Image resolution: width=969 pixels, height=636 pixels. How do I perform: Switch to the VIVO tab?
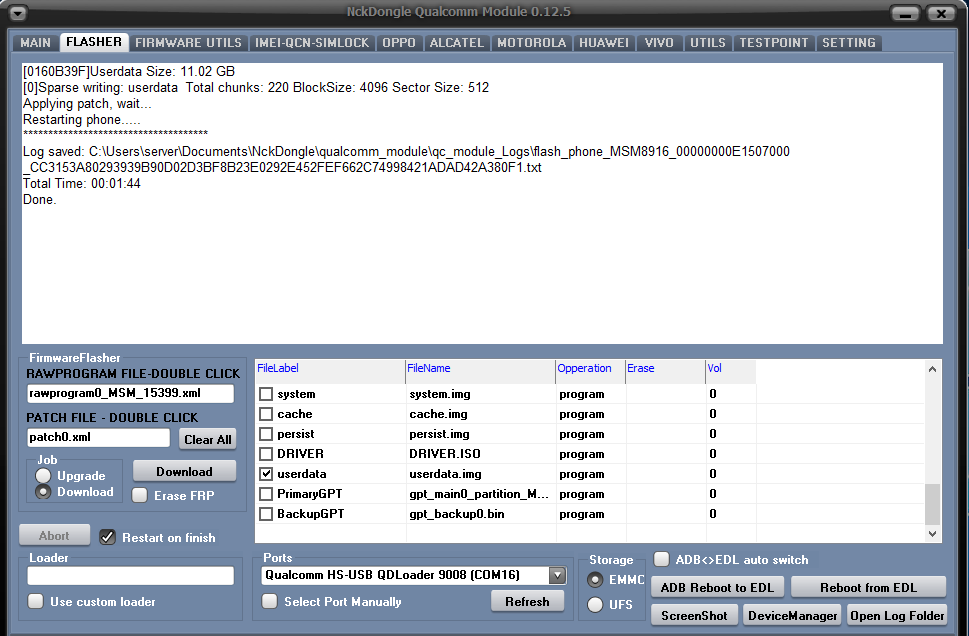[x=659, y=43]
